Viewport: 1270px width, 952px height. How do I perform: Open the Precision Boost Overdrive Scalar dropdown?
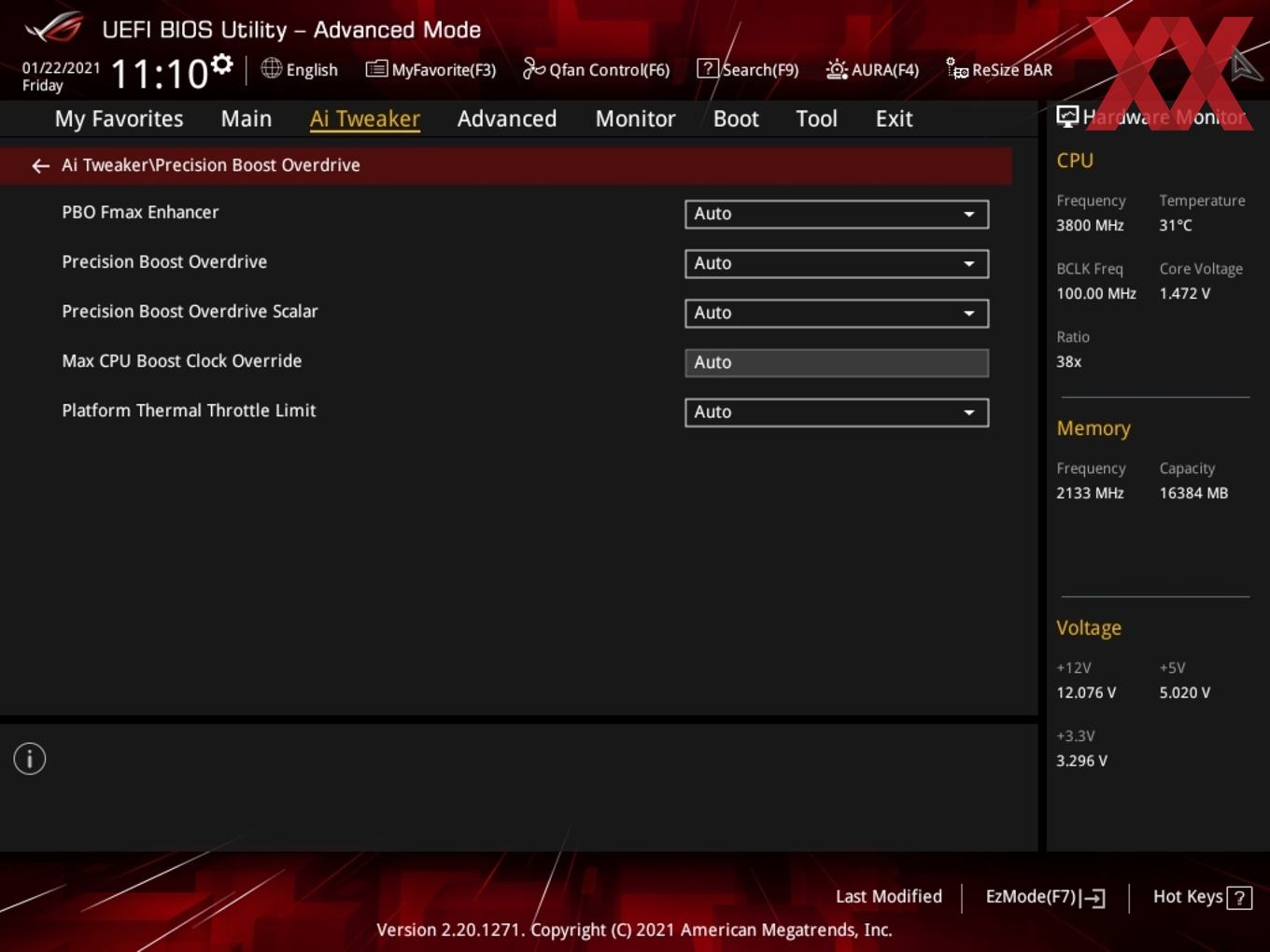coord(837,313)
